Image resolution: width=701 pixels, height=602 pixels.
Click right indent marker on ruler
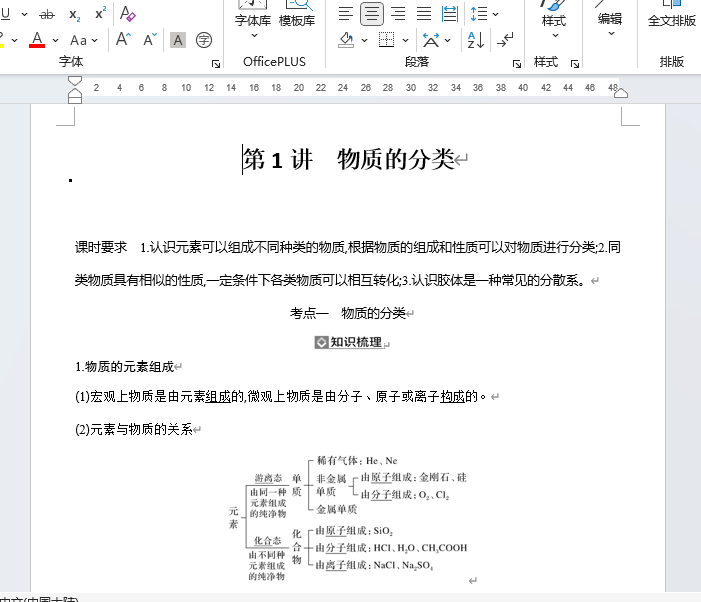coord(621,93)
